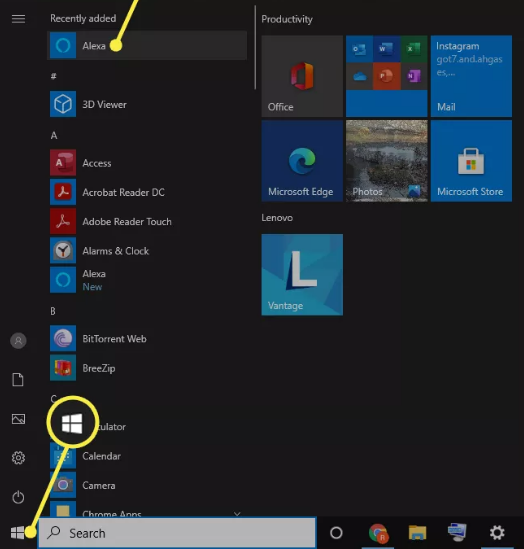Open the user account icon in sidebar
This screenshot has width=524, height=549.
[18, 340]
